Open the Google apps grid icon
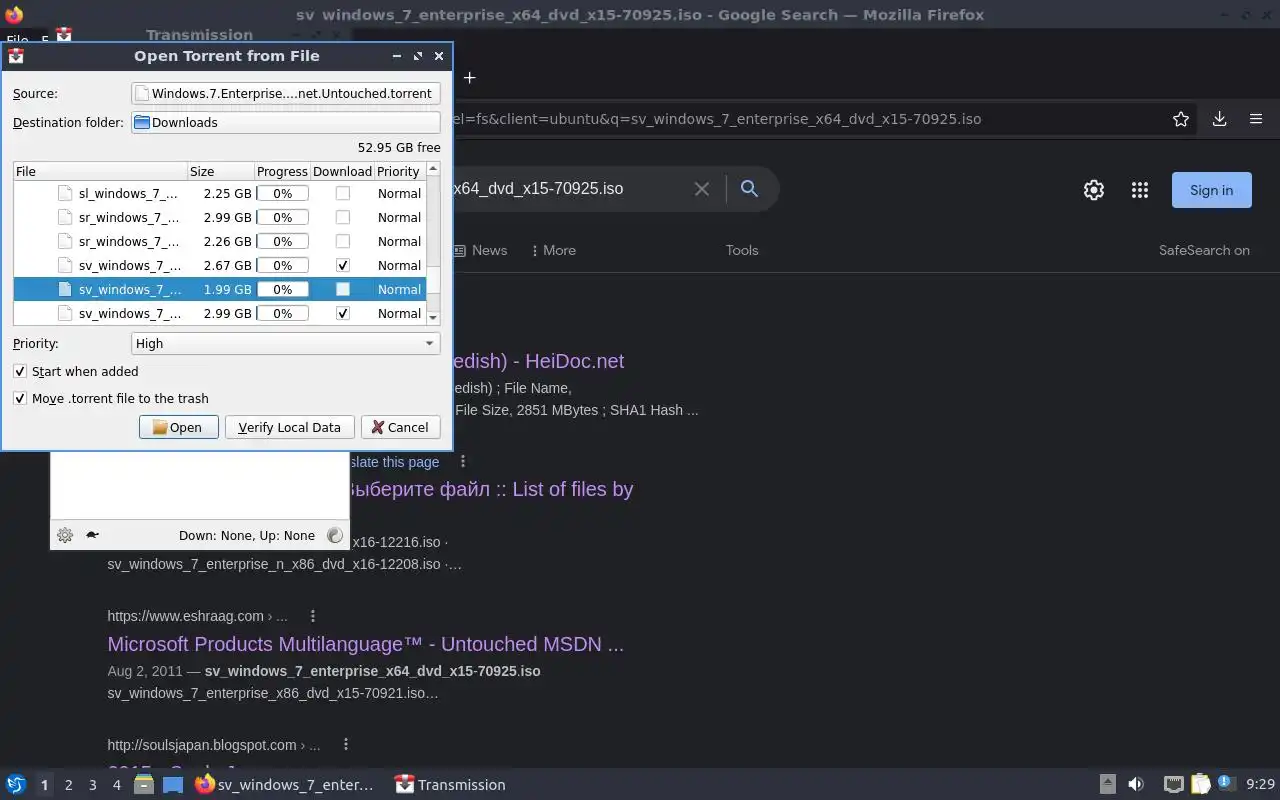This screenshot has height=800, width=1280. [1139, 190]
